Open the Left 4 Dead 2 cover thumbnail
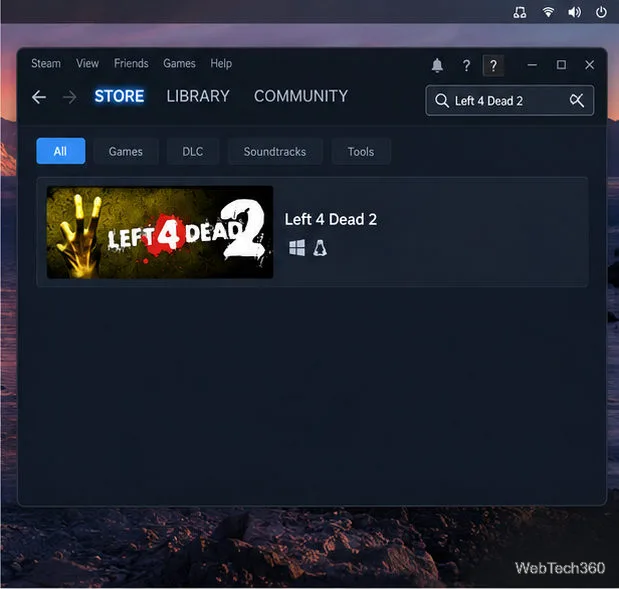 coord(160,232)
